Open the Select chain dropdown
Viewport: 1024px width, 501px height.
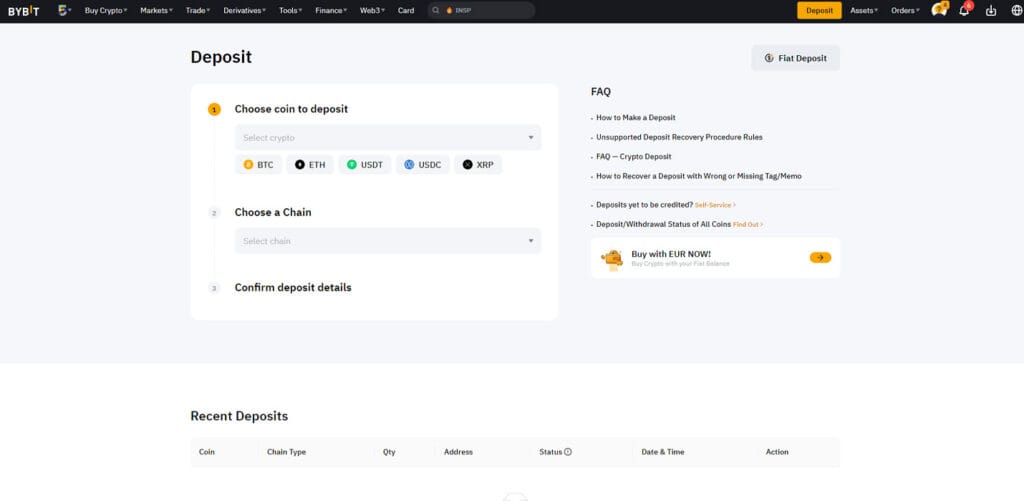[388, 241]
